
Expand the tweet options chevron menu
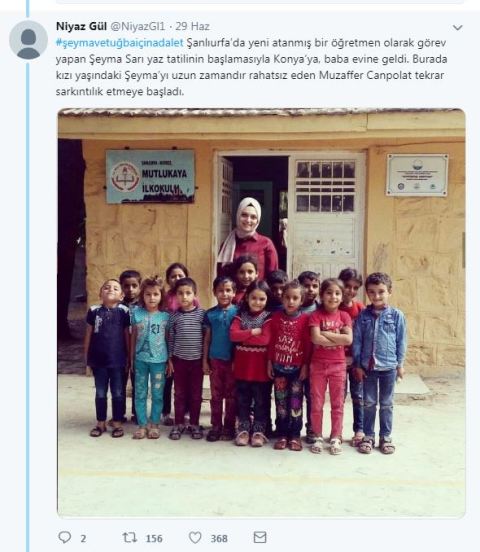[457, 27]
